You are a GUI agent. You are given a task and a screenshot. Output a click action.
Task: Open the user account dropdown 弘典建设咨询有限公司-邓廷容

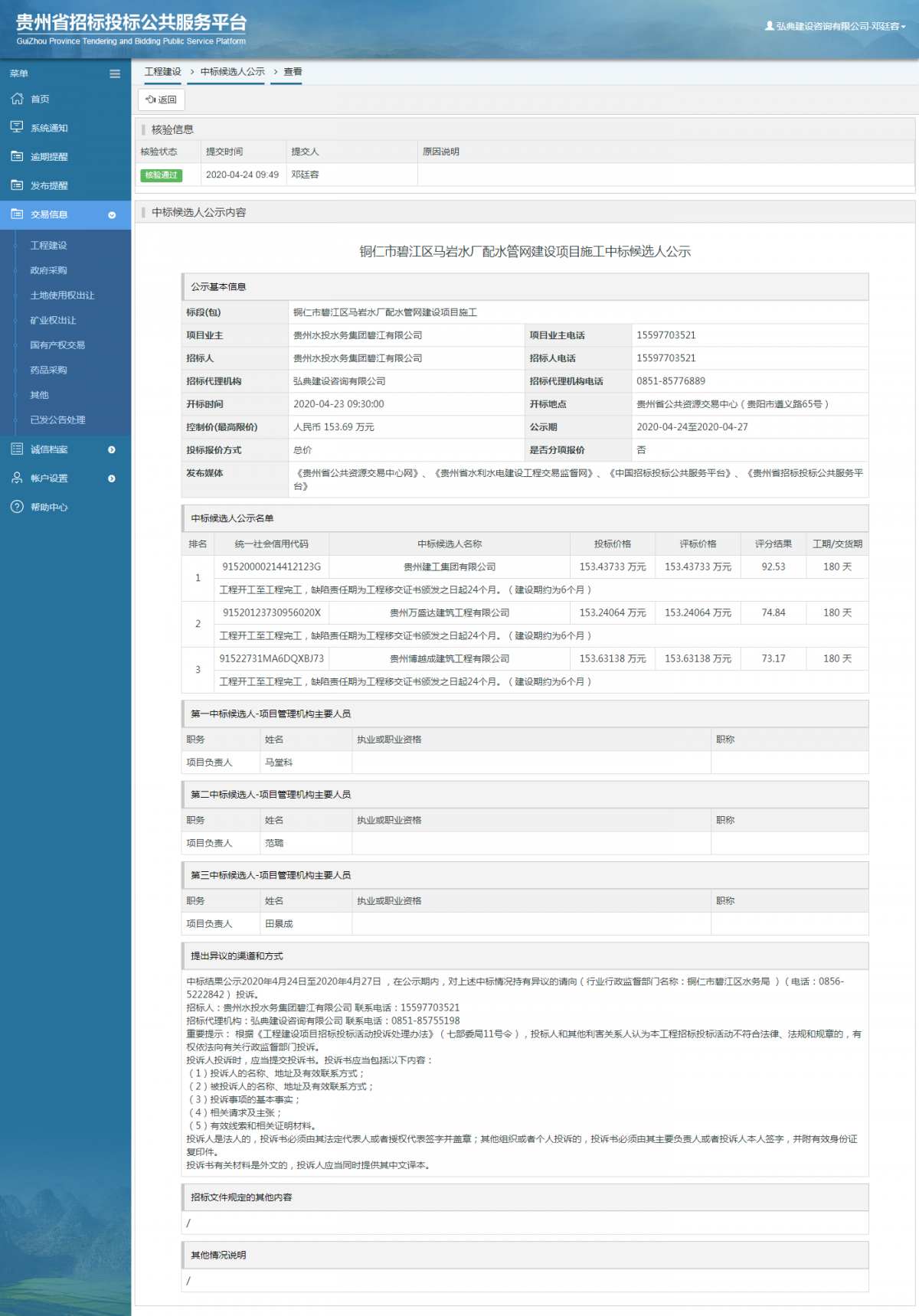point(836,26)
